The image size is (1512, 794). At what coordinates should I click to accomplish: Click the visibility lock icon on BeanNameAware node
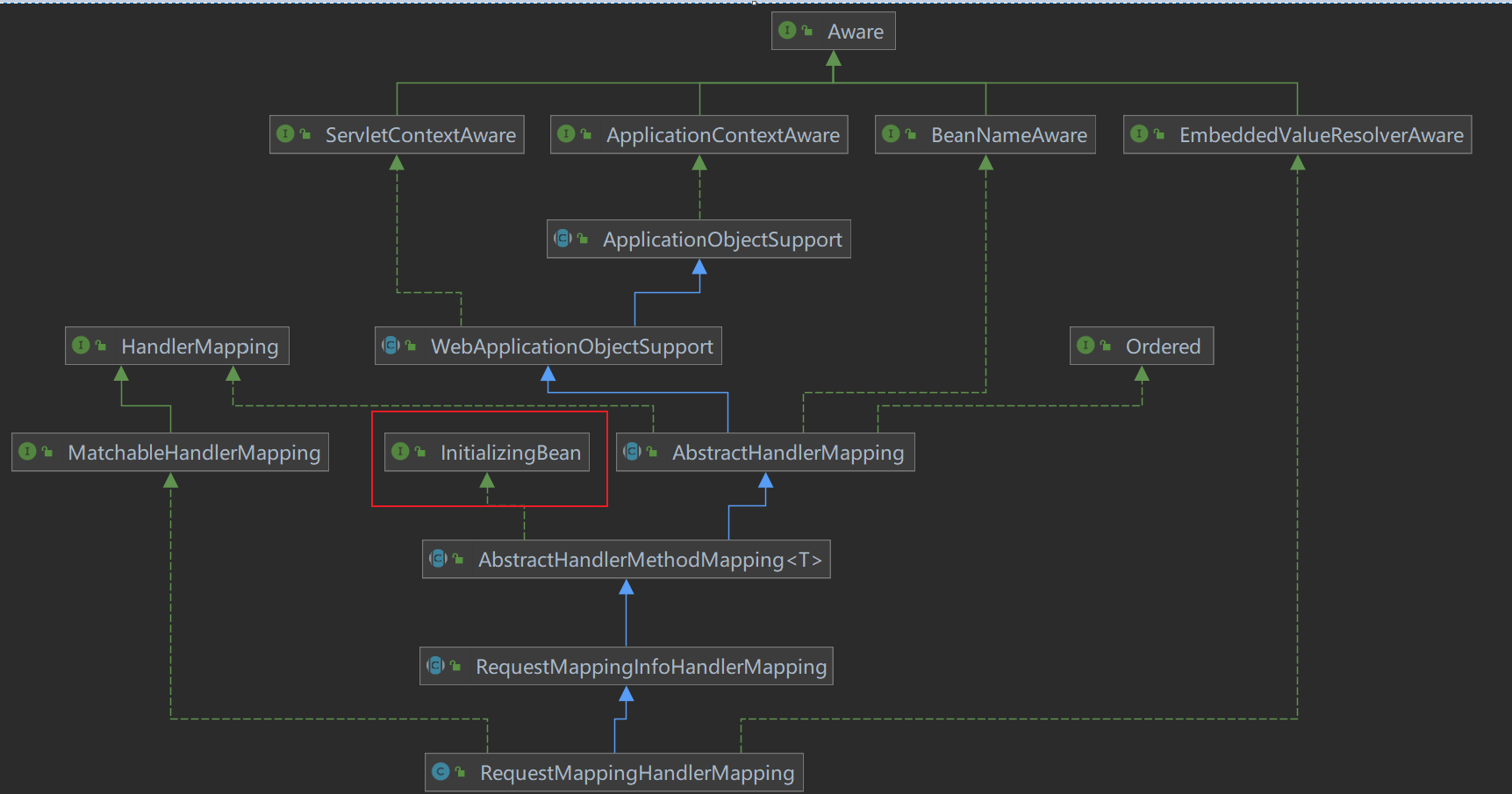click(911, 134)
